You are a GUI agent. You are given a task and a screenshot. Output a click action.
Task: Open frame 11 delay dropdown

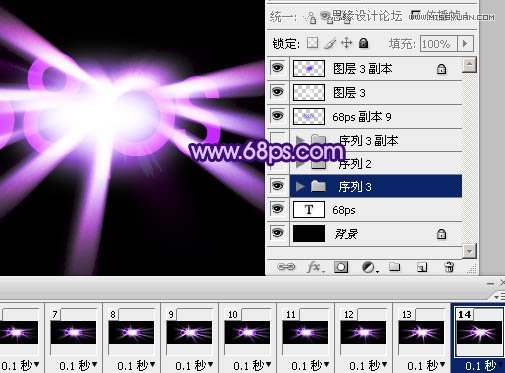326,364
